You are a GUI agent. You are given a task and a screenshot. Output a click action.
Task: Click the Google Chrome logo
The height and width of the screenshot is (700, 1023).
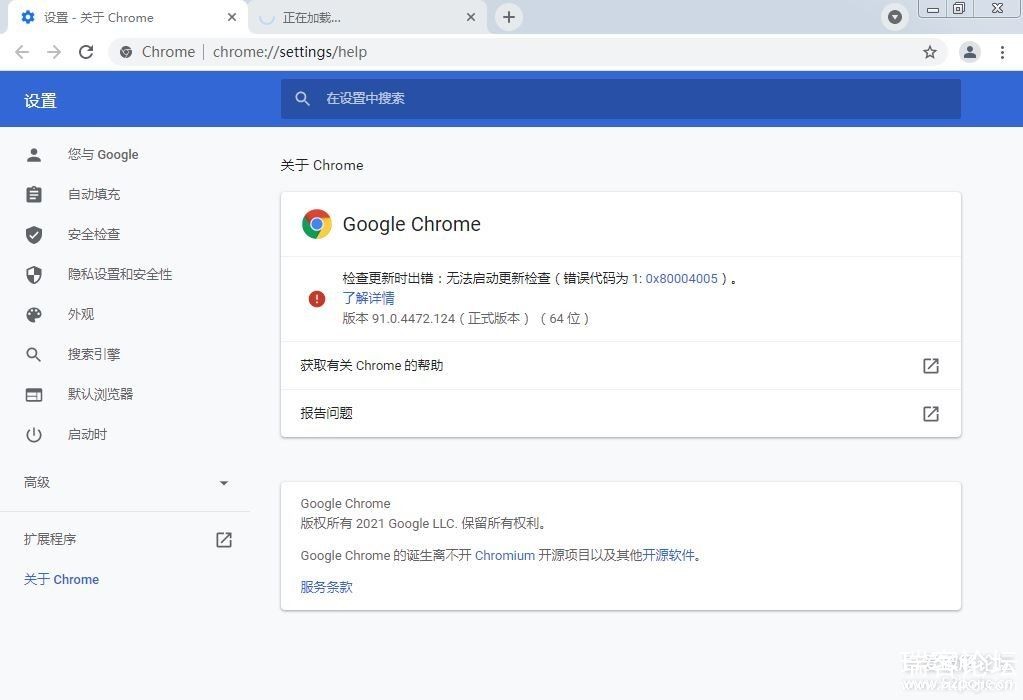317,224
